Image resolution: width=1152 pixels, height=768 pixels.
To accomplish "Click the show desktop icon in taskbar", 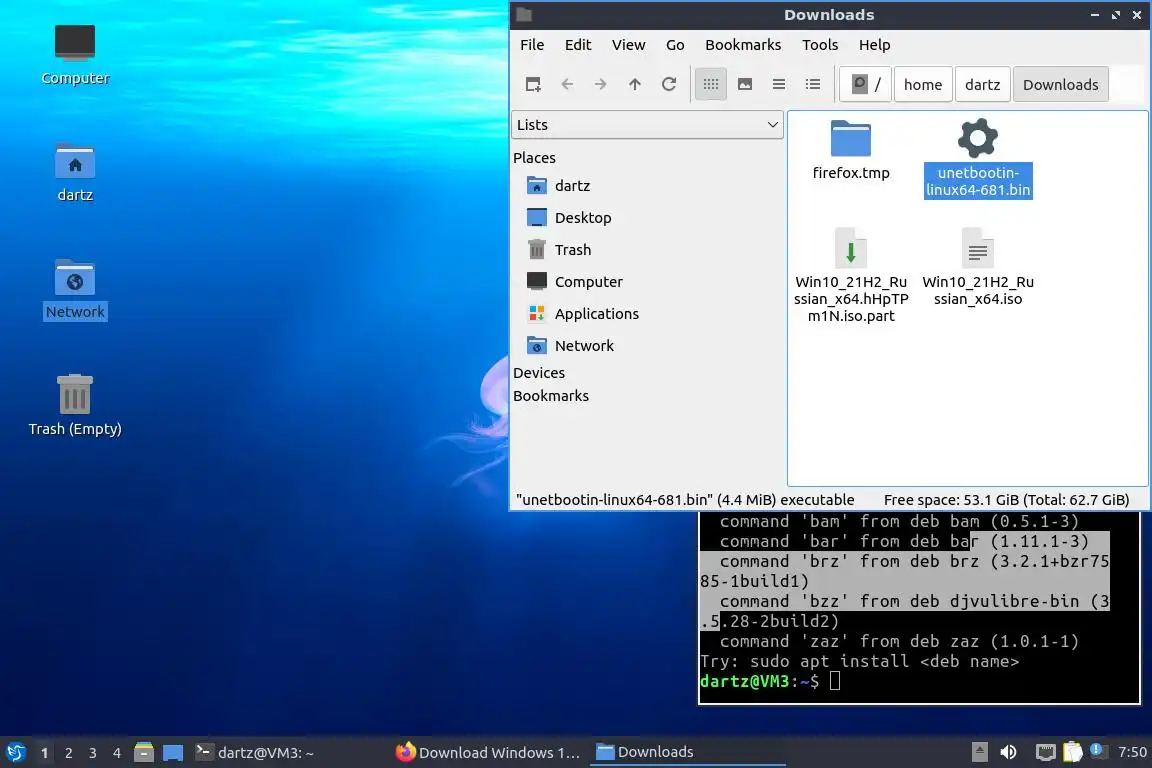I will [173, 753].
